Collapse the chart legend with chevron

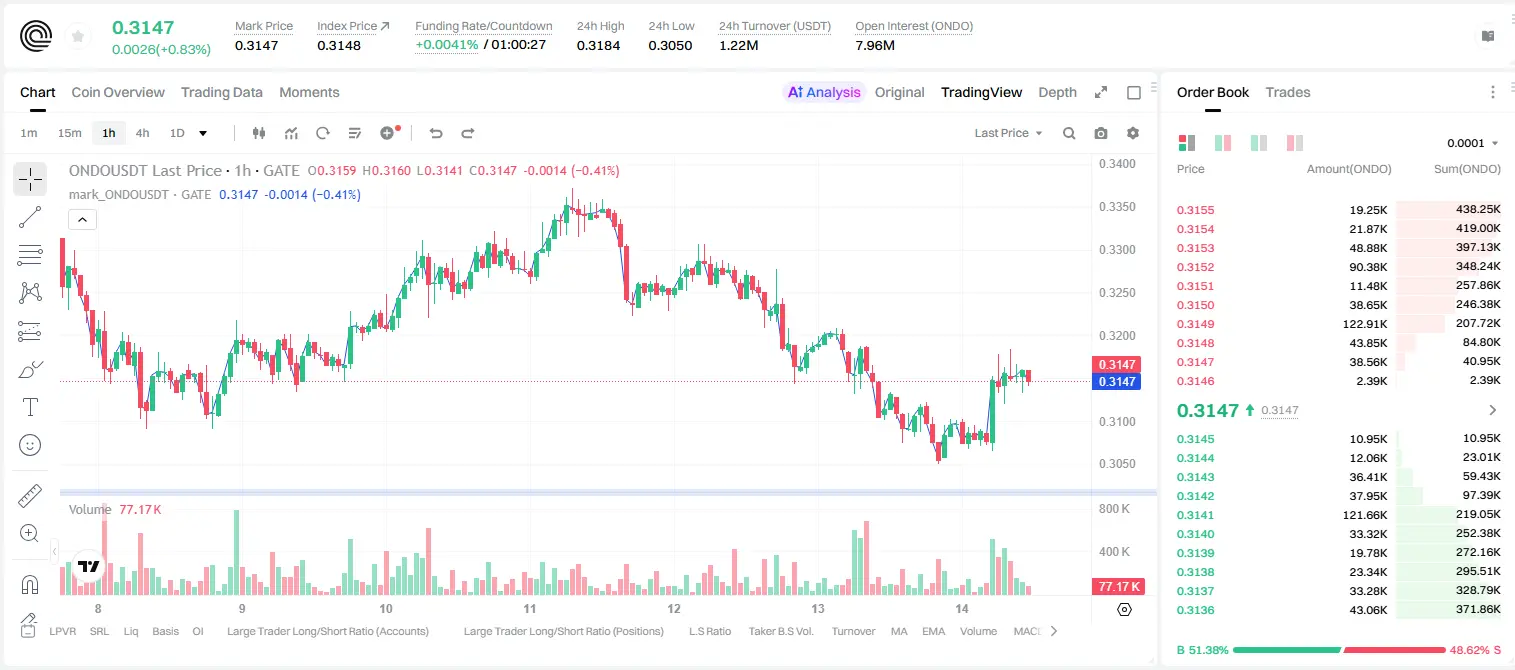[x=83, y=219]
